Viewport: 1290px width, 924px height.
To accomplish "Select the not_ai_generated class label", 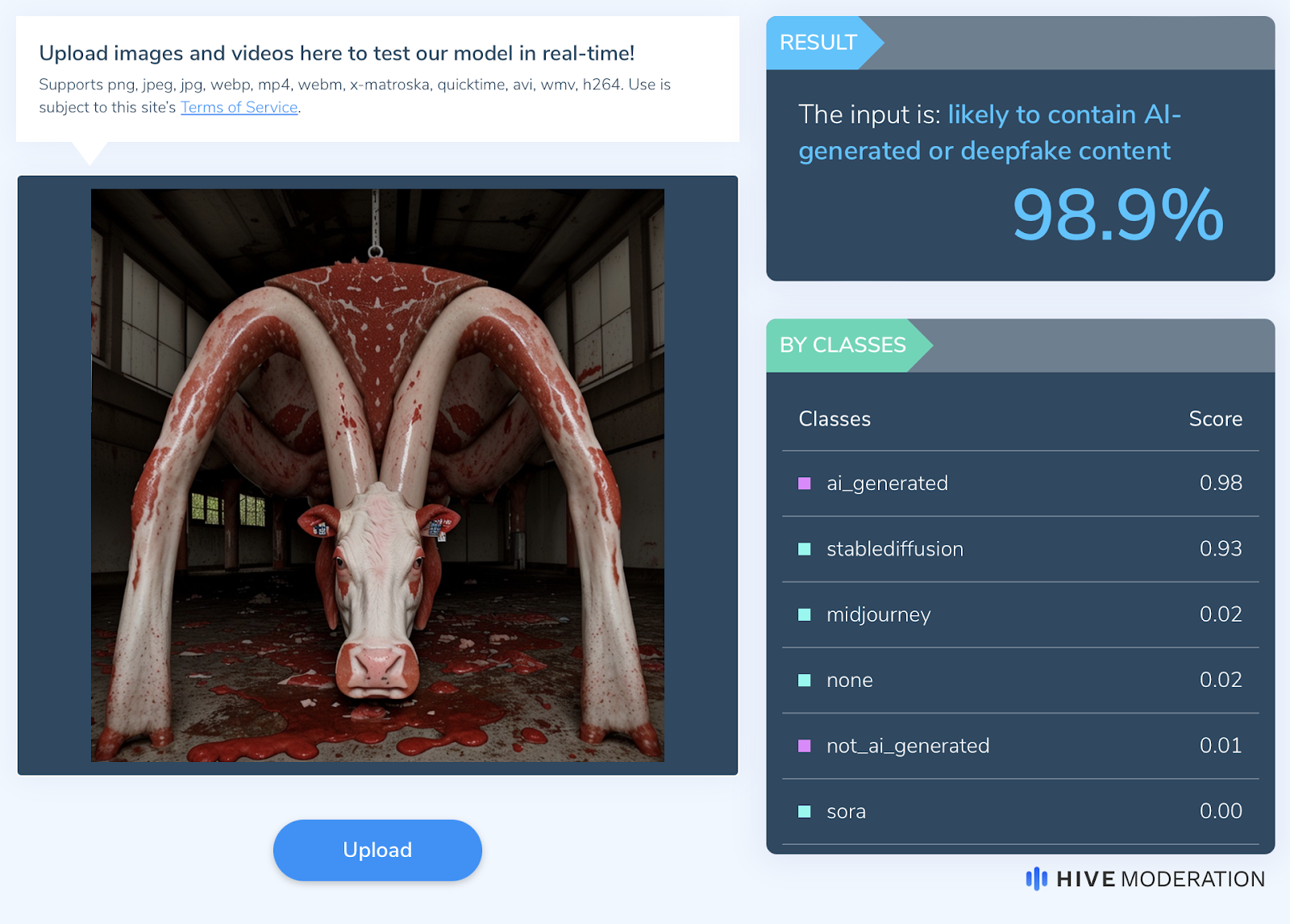I will click(908, 746).
